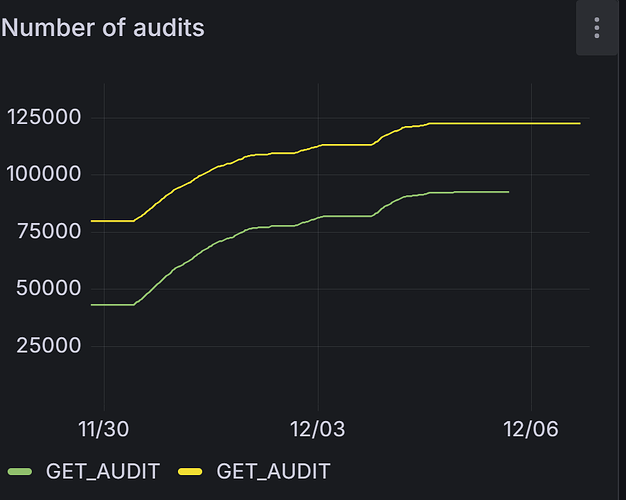Click the 75000 y-axis label

click(x=48, y=232)
